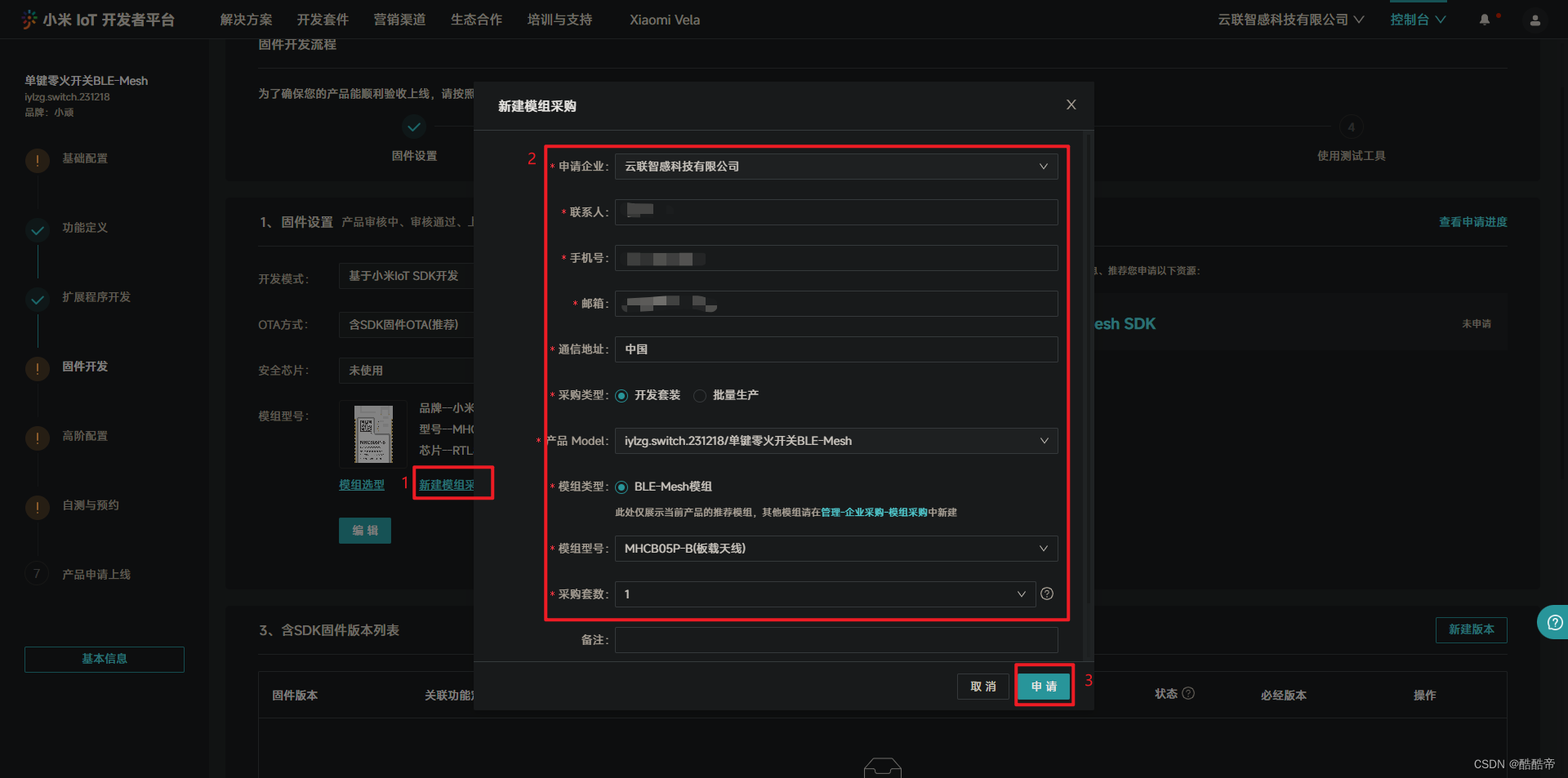Select BLE-Mesh模组 module type
Screen dimensions: 1568x778
(x=622, y=487)
